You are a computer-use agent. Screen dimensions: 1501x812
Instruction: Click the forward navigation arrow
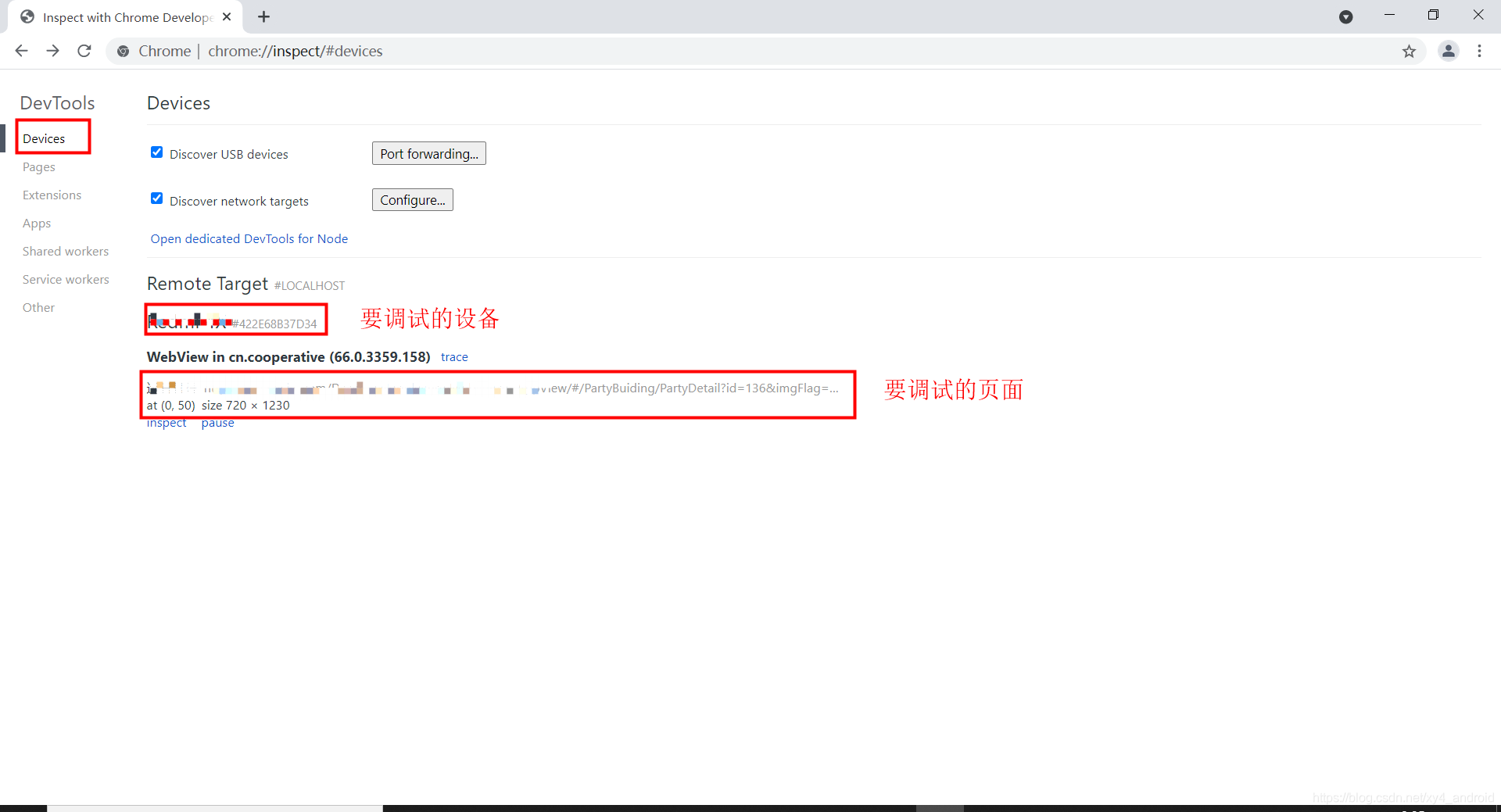[x=52, y=51]
